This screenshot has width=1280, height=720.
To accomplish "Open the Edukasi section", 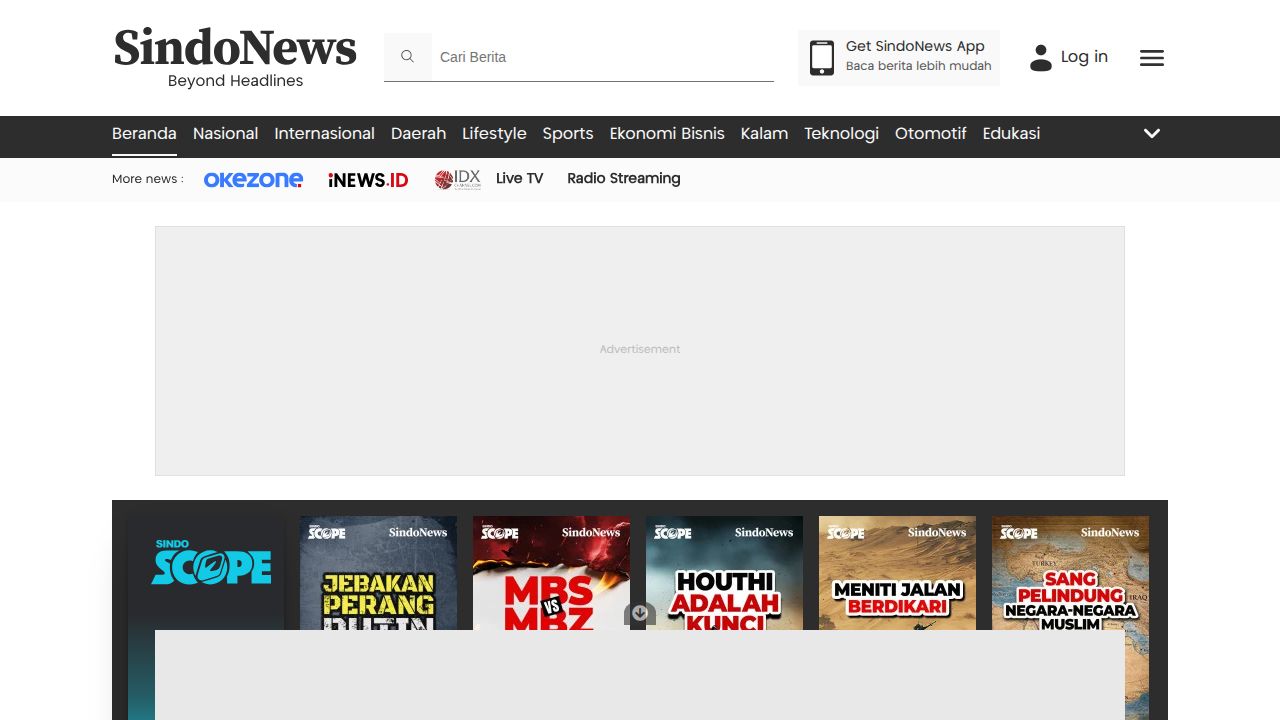I will click(1011, 134).
